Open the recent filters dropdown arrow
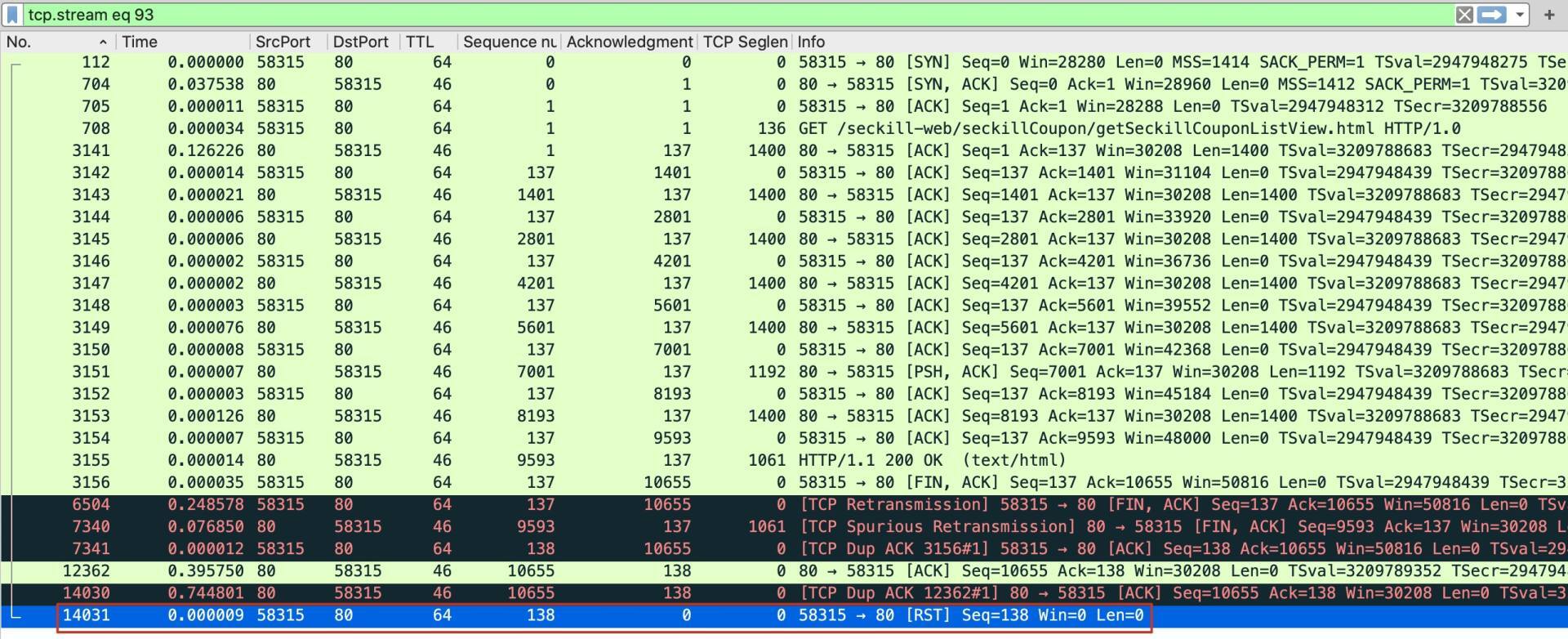Screen dimensions: 1568x639 point(1519,15)
